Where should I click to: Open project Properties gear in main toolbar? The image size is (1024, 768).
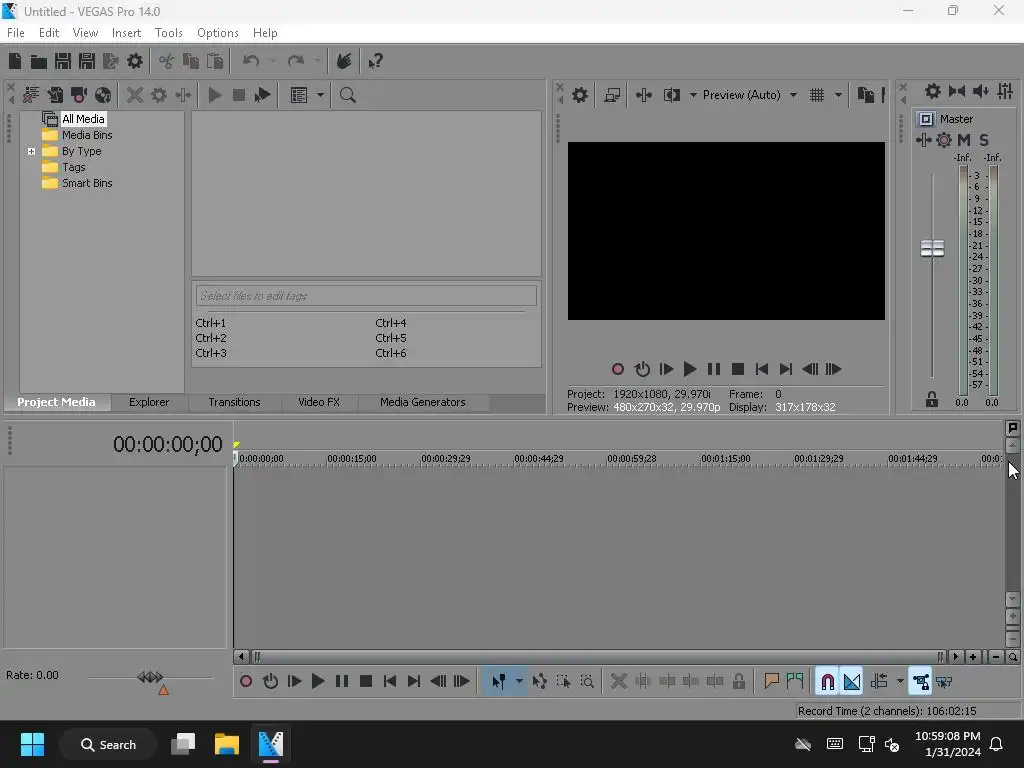click(x=135, y=61)
